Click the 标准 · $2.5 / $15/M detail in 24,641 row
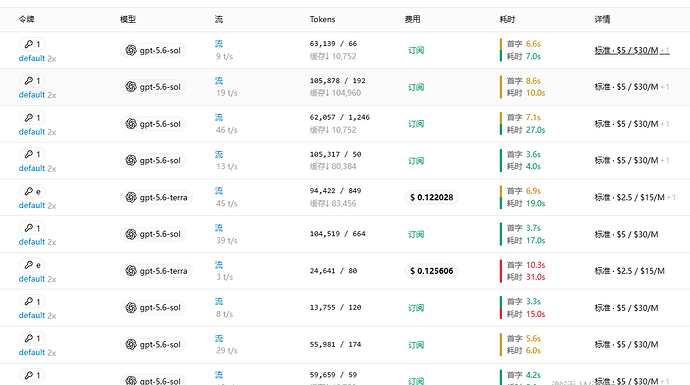 pyautogui.click(x=629, y=271)
